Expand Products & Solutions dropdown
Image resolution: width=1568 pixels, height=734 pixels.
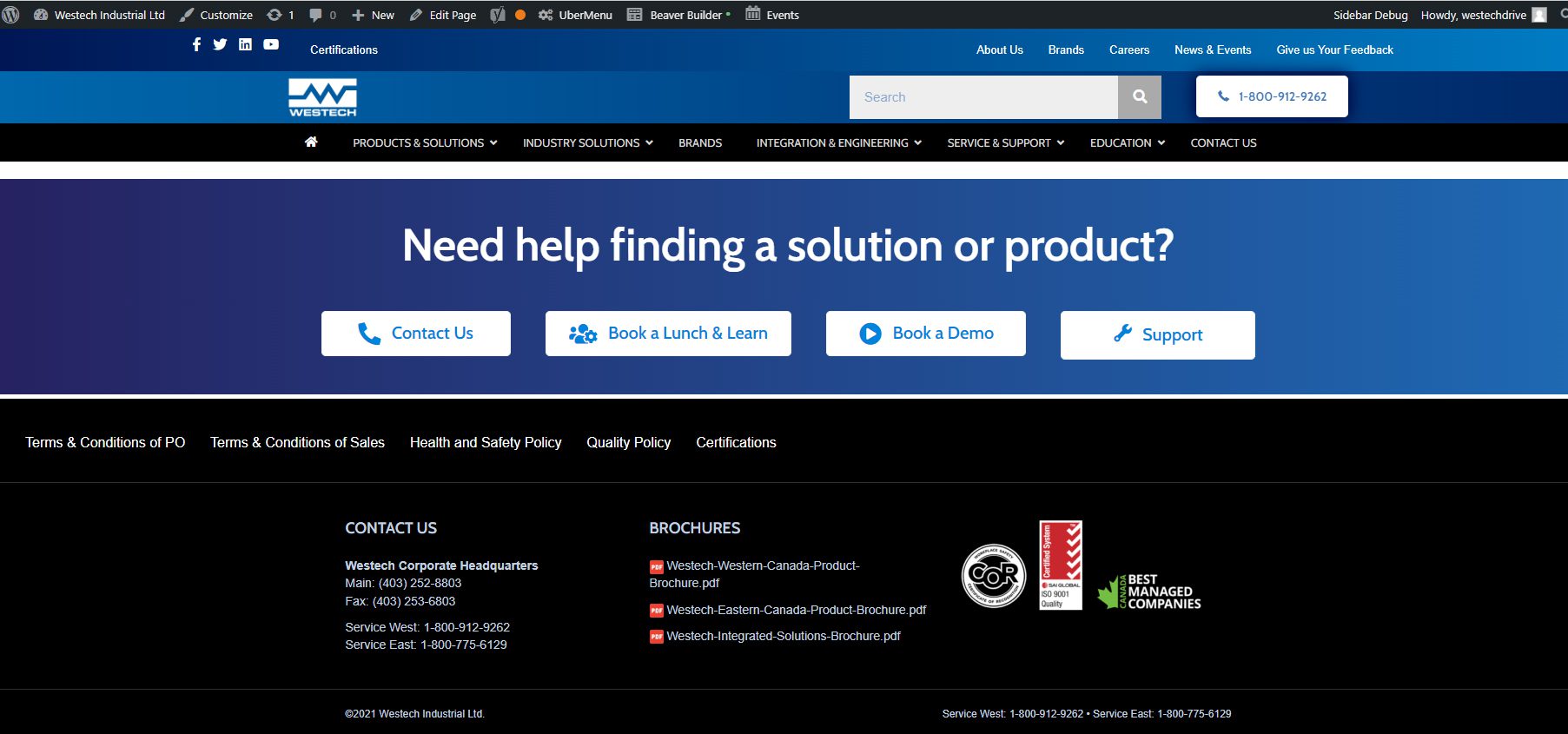click(x=425, y=143)
